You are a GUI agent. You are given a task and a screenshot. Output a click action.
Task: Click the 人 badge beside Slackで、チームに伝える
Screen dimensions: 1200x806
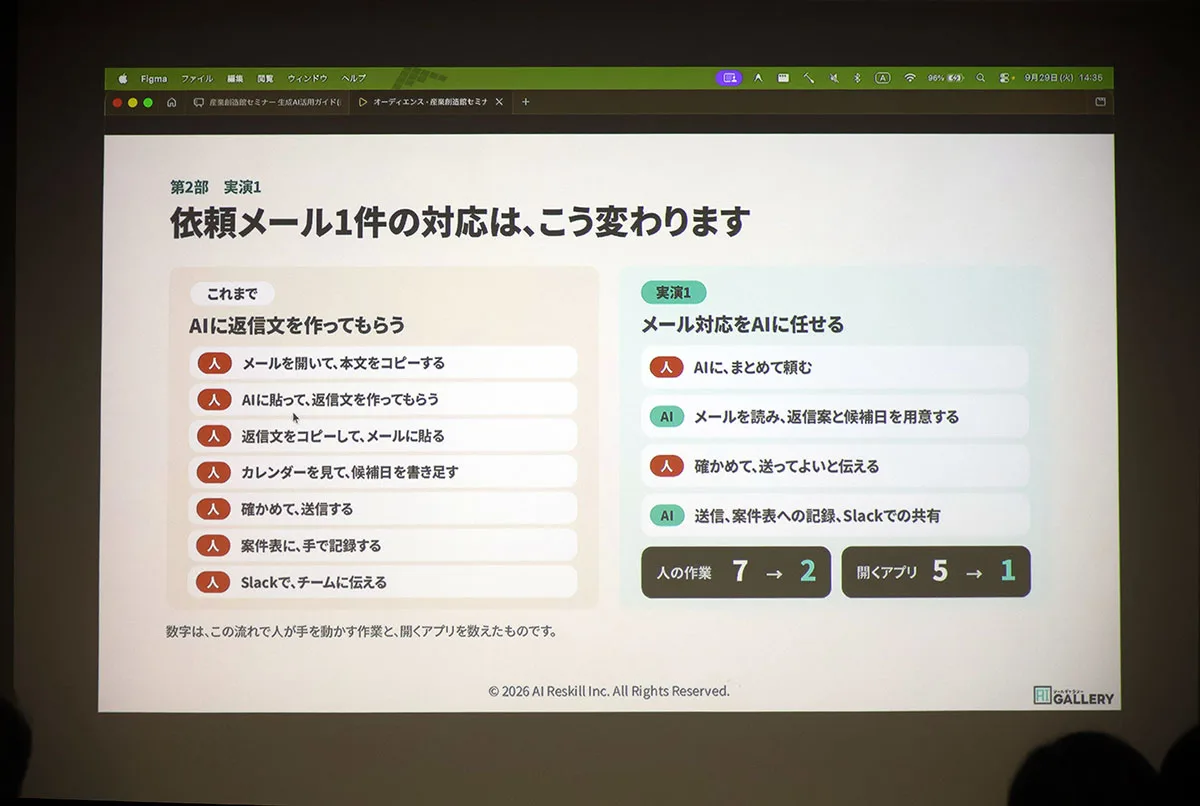tap(214, 581)
